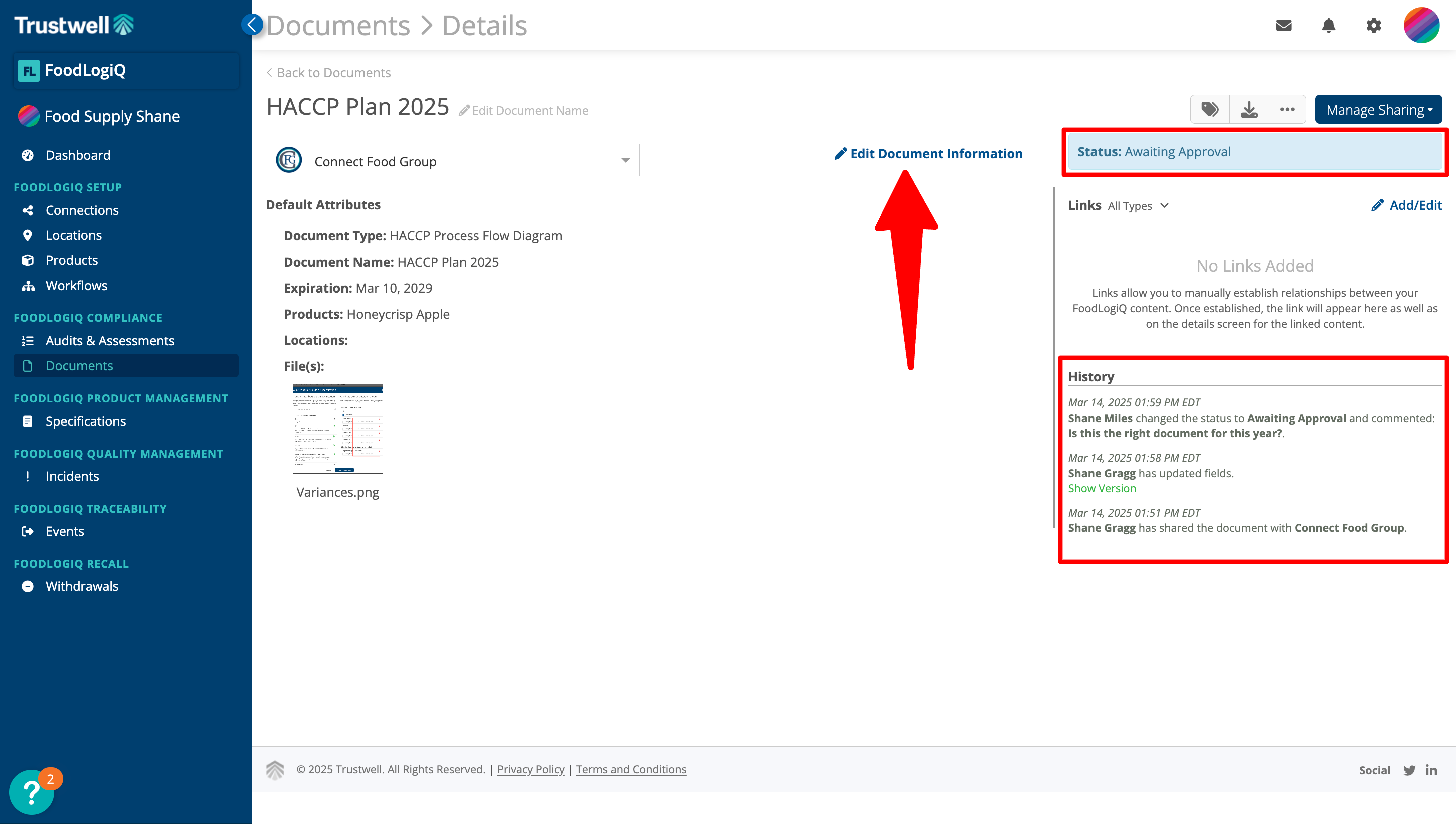Open the All Types links filter

click(1138, 205)
